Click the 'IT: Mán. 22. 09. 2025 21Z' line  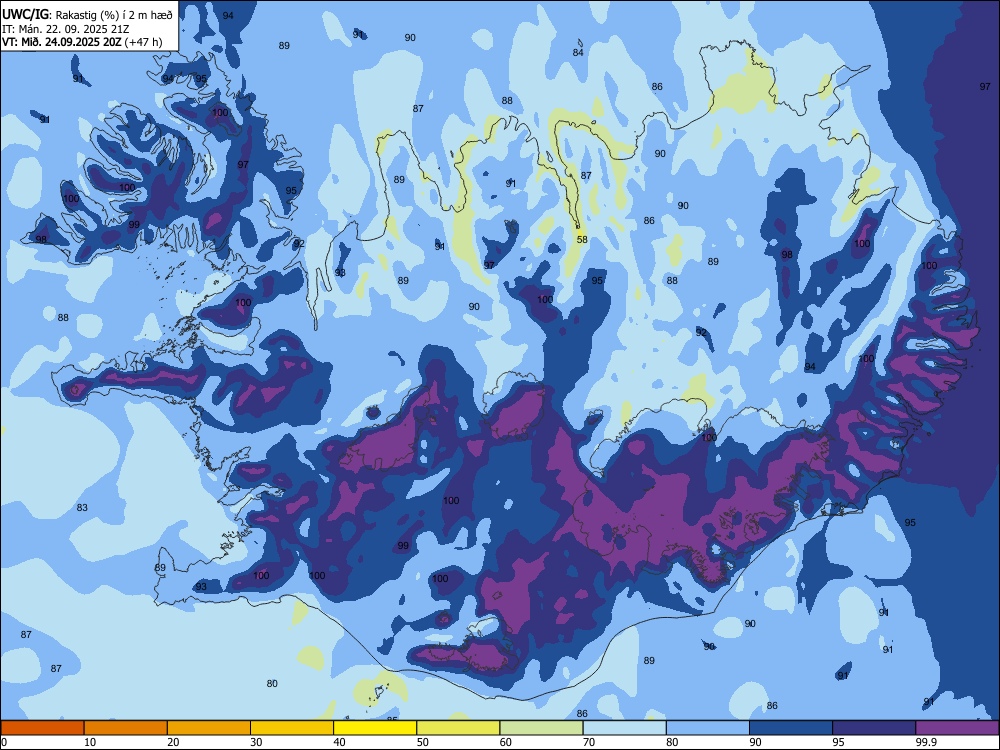click(66, 29)
